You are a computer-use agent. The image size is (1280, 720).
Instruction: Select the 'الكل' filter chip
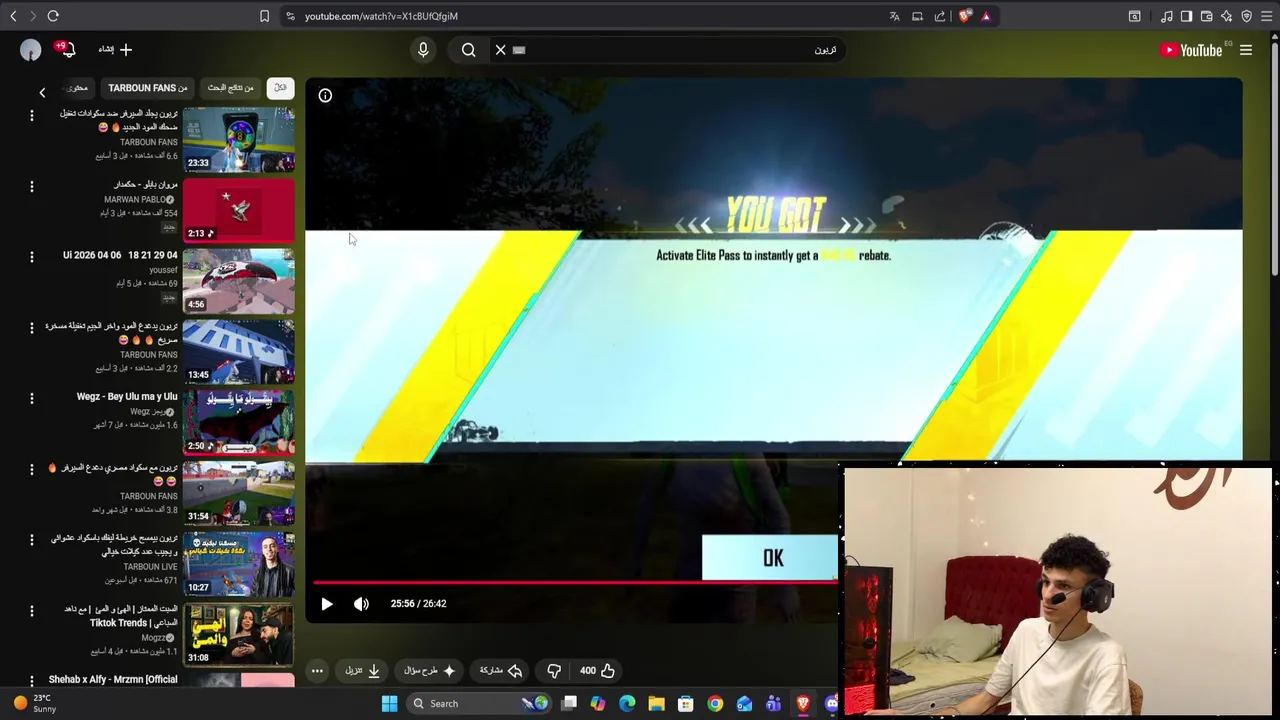click(280, 88)
